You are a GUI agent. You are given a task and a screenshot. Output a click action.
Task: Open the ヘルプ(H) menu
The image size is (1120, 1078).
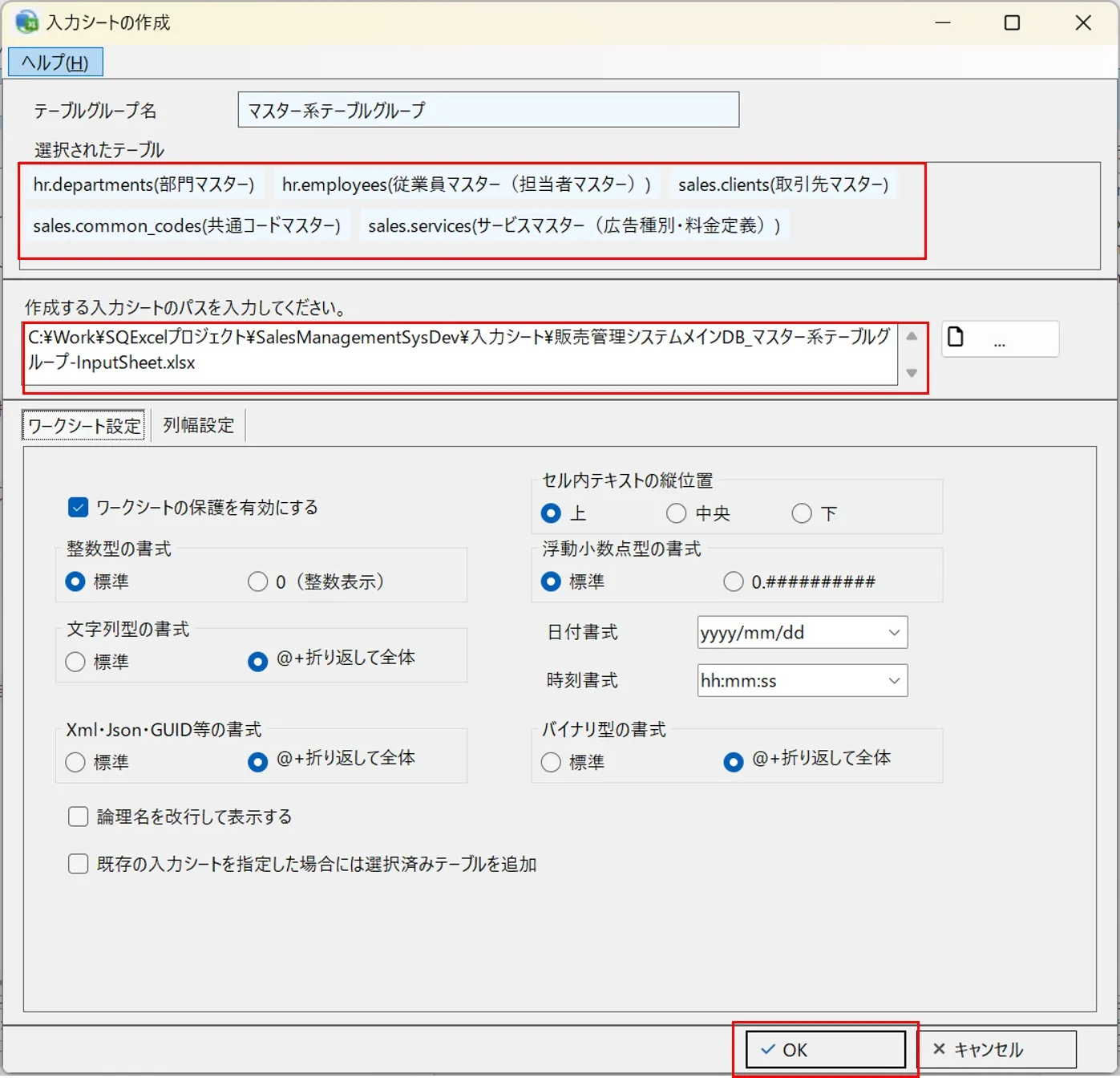(55, 63)
